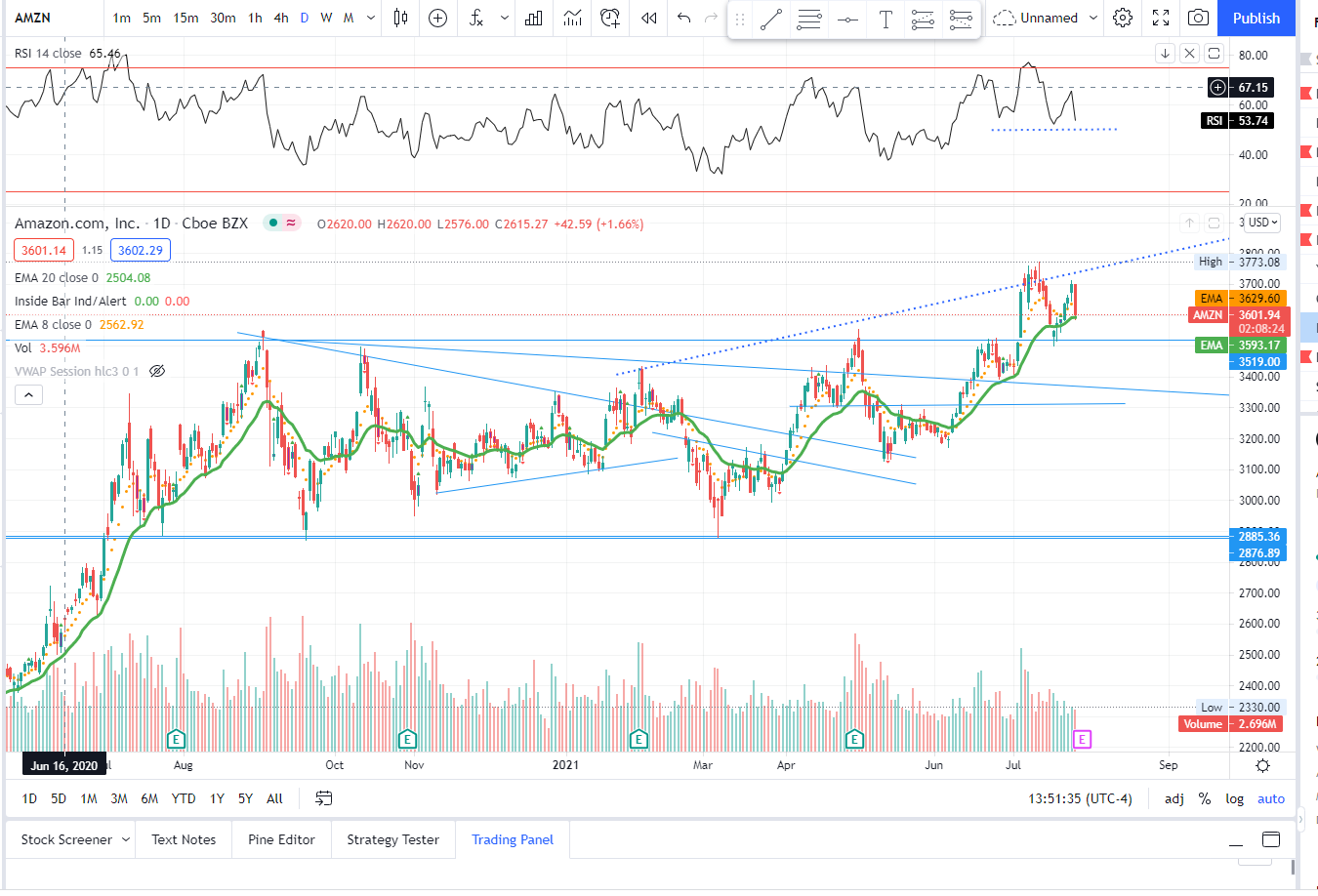Toggle adj dividend adjustment
The width and height of the screenshot is (1318, 896).
(x=1174, y=798)
